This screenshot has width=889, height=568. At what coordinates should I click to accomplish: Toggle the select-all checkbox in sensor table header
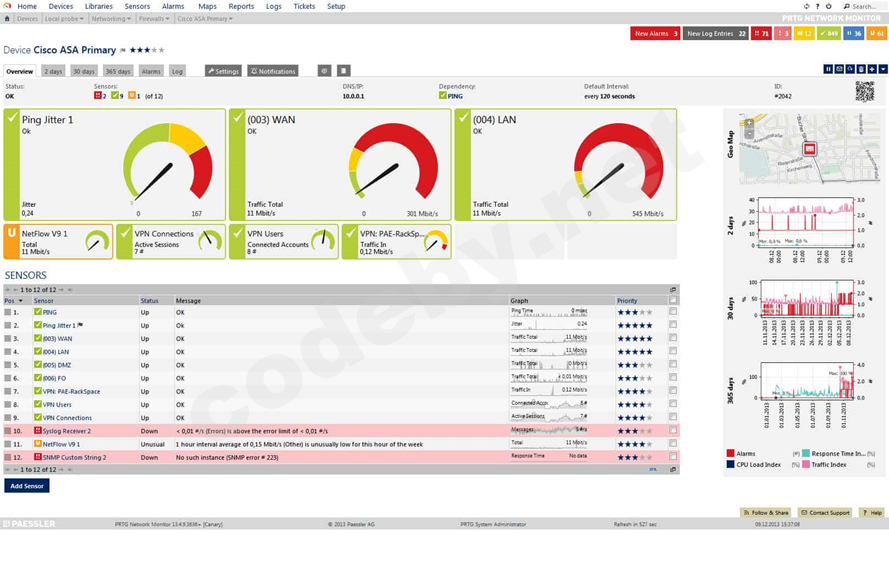(673, 300)
